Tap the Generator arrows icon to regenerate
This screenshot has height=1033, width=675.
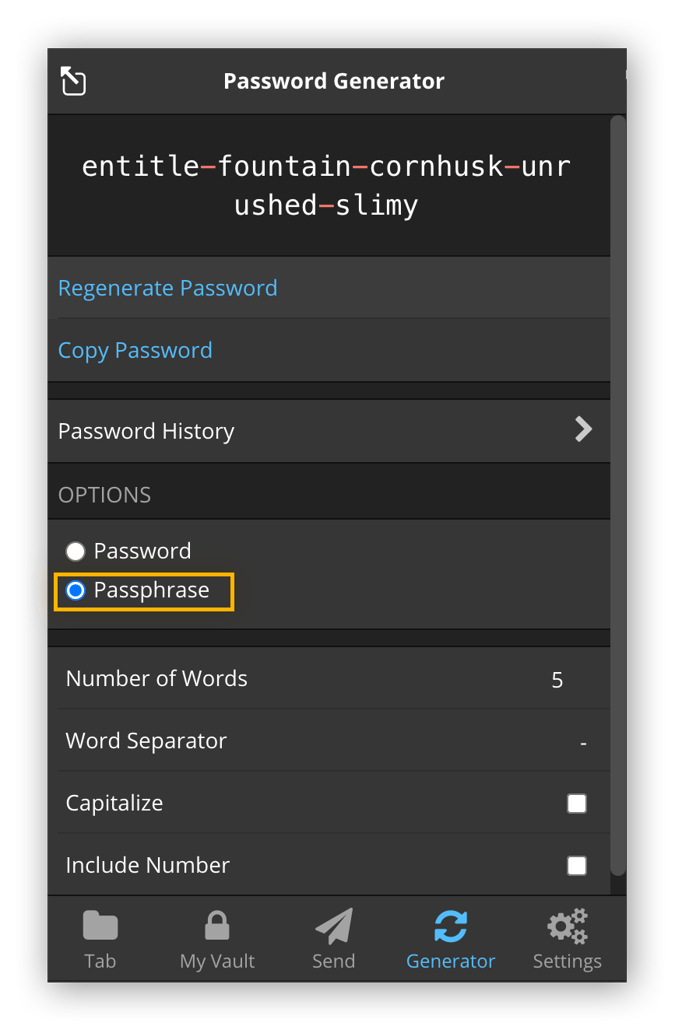pos(450,926)
